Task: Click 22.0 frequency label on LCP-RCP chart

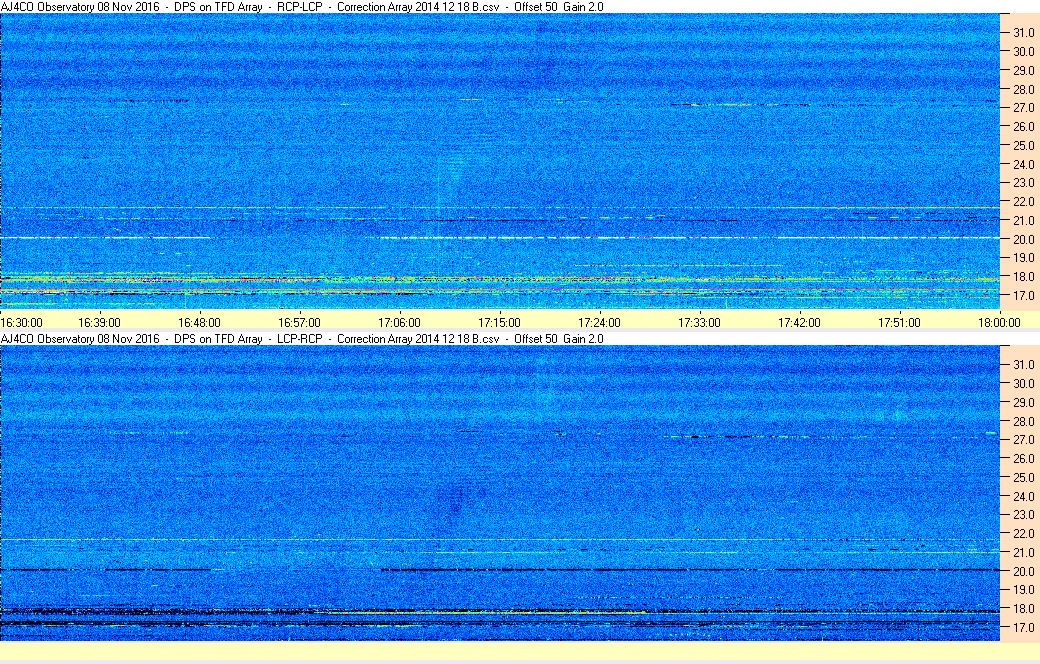Action: click(x=1023, y=533)
